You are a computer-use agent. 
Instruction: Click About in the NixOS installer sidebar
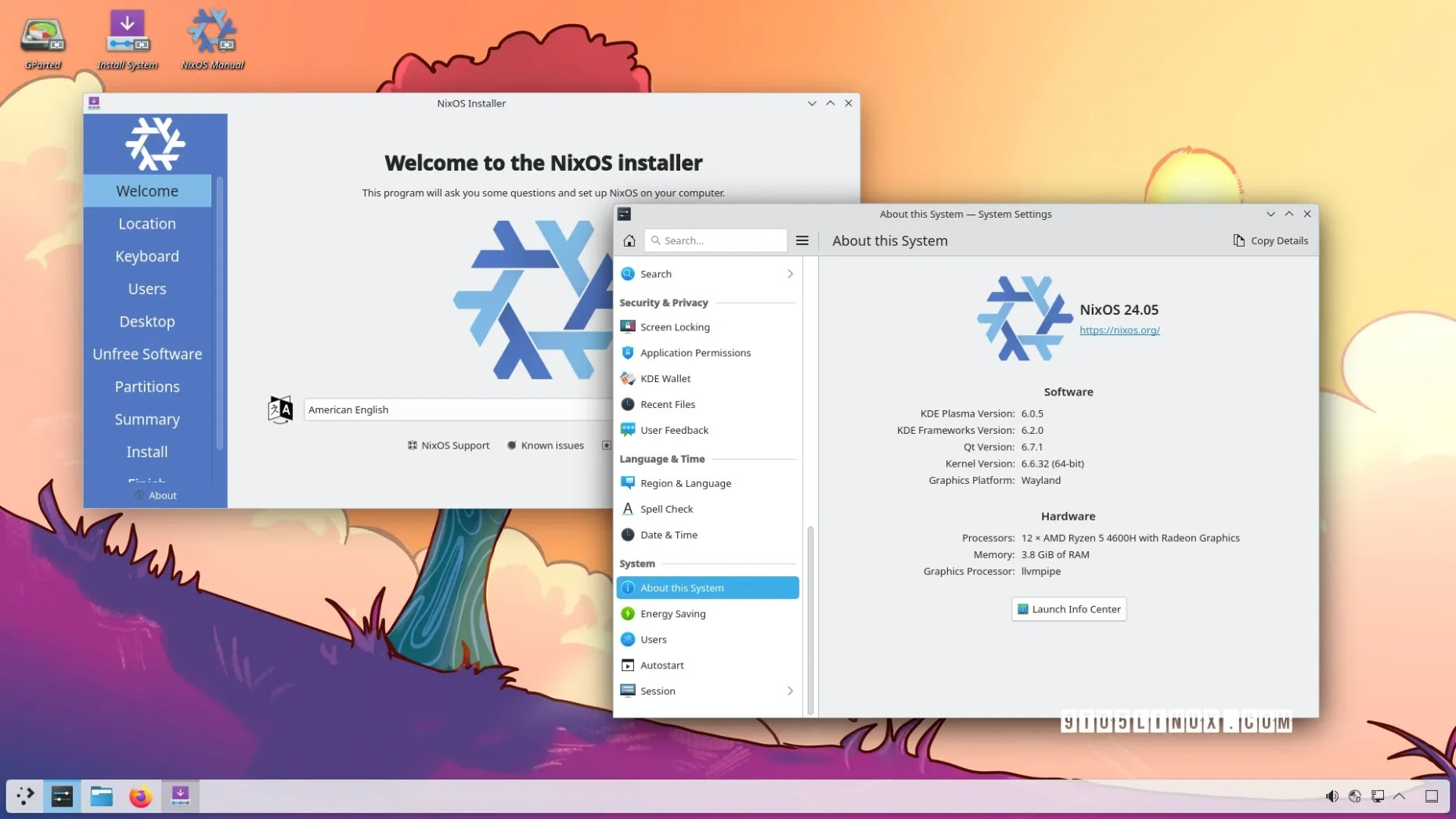(155, 496)
